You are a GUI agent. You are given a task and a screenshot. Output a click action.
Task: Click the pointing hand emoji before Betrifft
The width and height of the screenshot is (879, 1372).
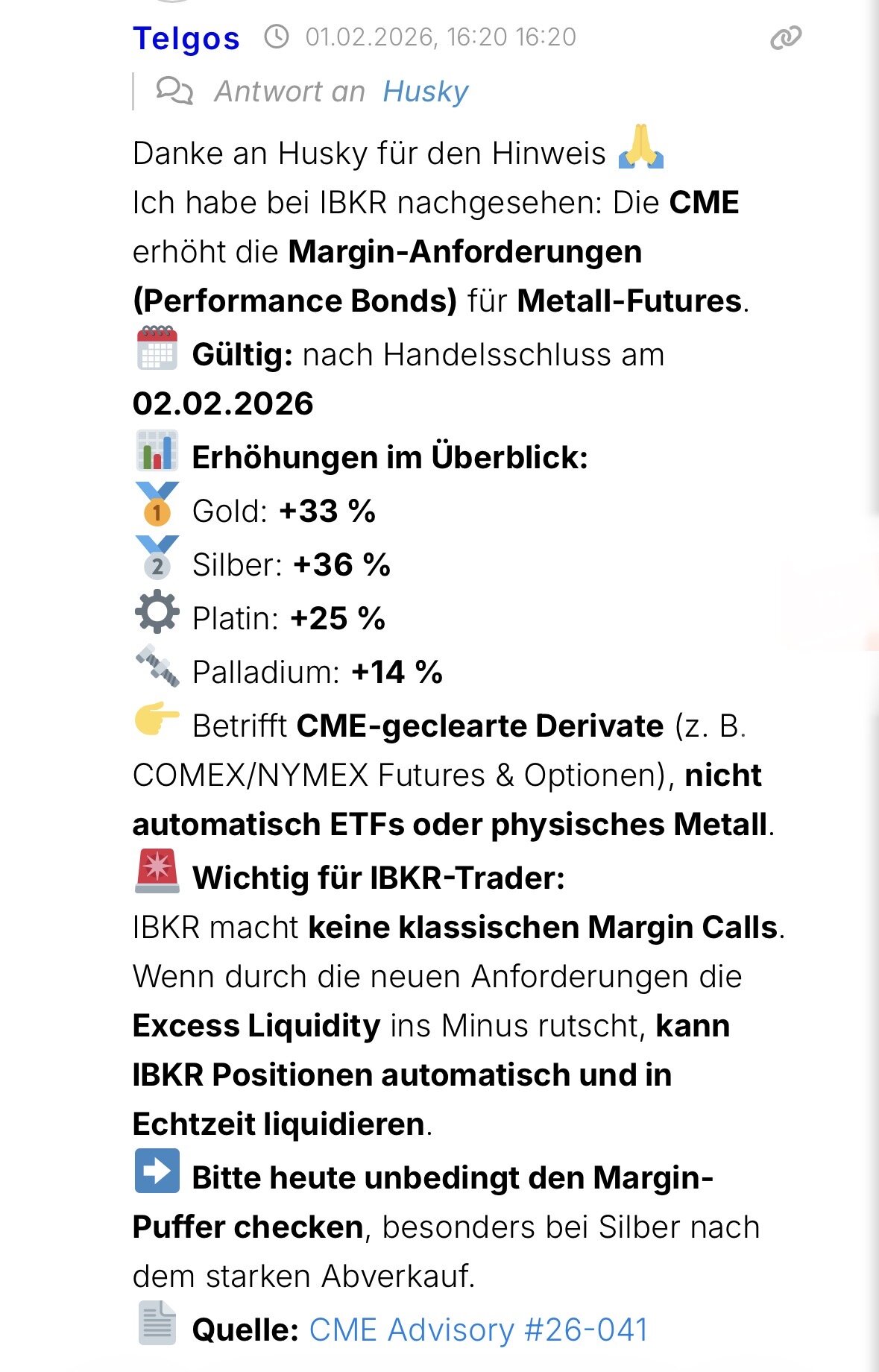[157, 720]
